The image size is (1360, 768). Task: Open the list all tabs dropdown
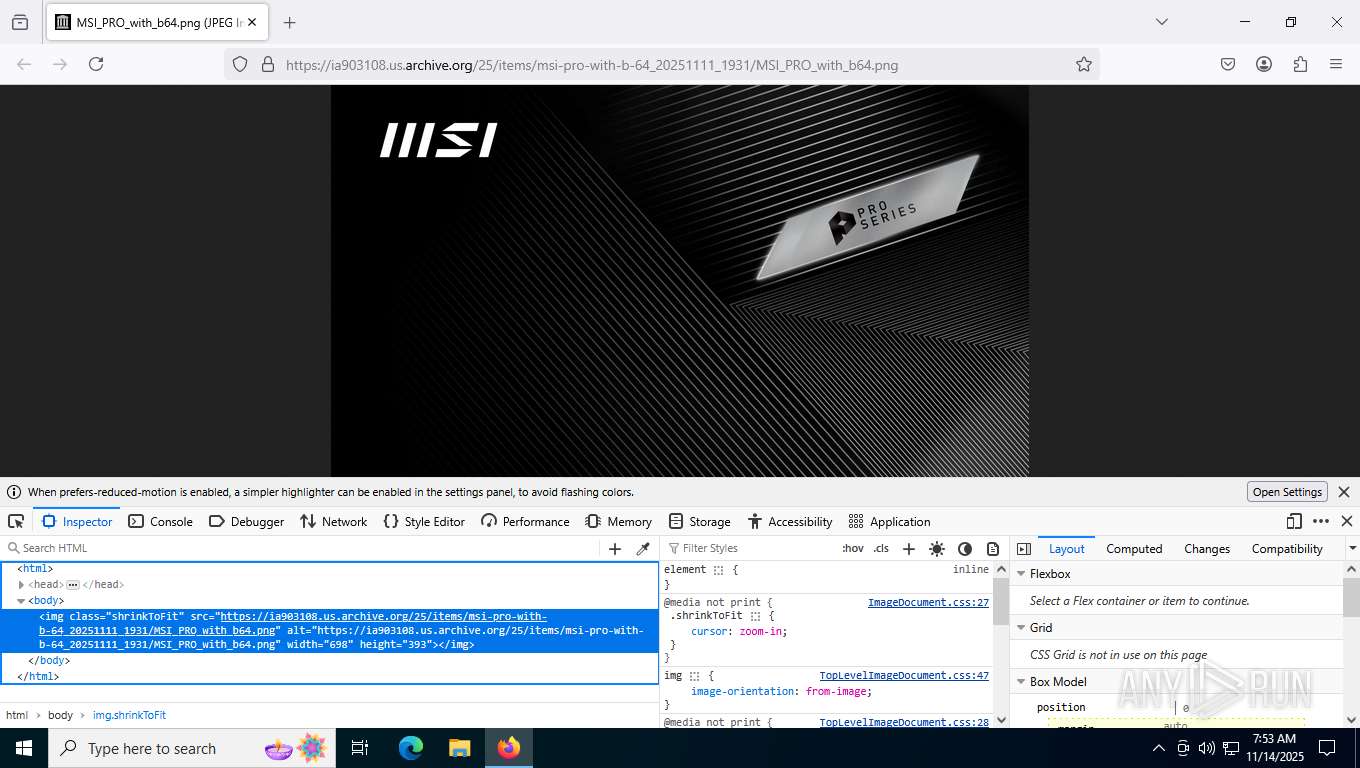coord(1162,22)
